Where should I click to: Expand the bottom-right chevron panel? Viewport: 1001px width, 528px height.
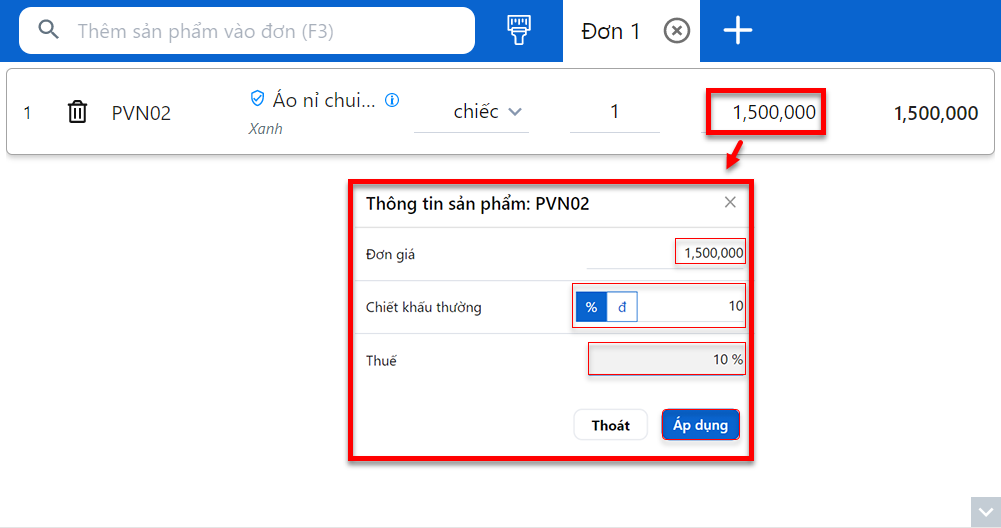984,512
